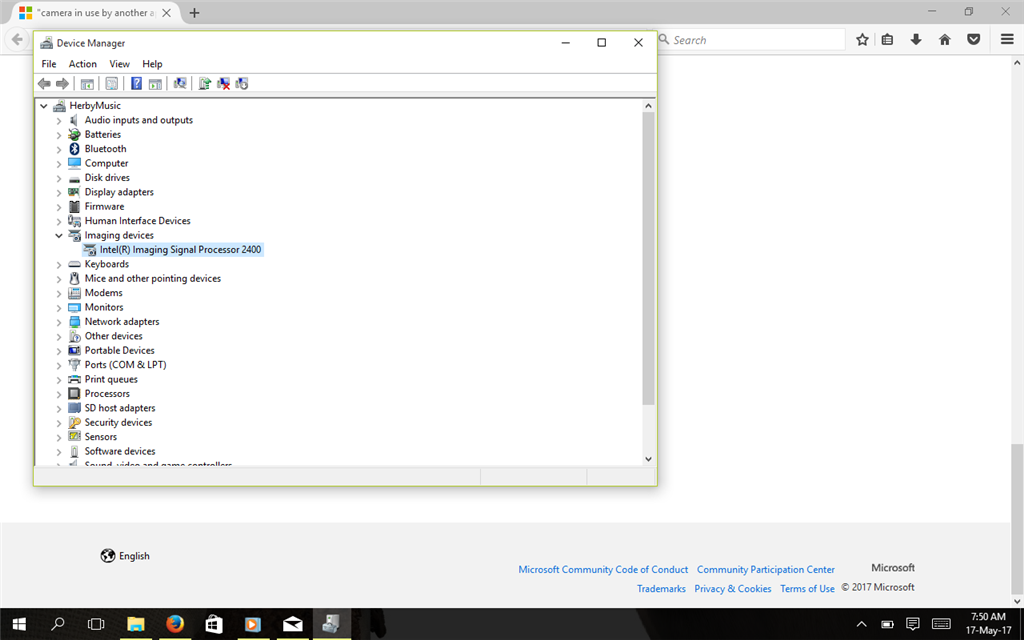Open the Windows Start menu
Viewport: 1024px width, 640px height.
pos(19,624)
